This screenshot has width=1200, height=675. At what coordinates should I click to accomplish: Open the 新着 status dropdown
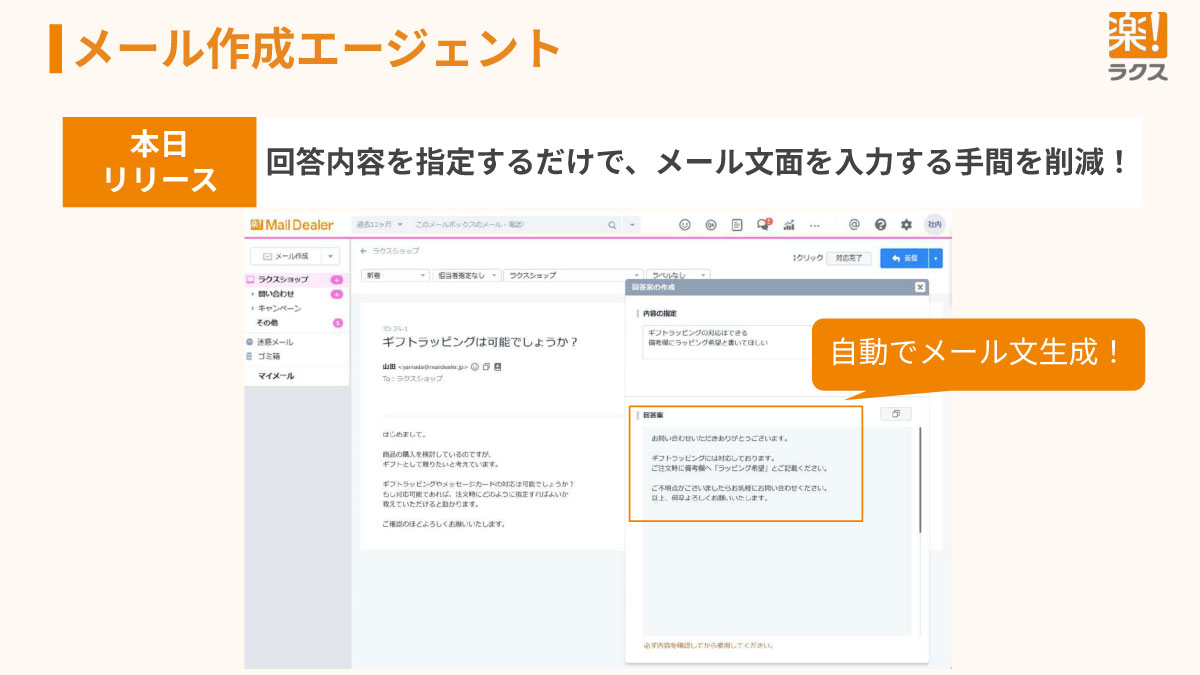tap(393, 275)
